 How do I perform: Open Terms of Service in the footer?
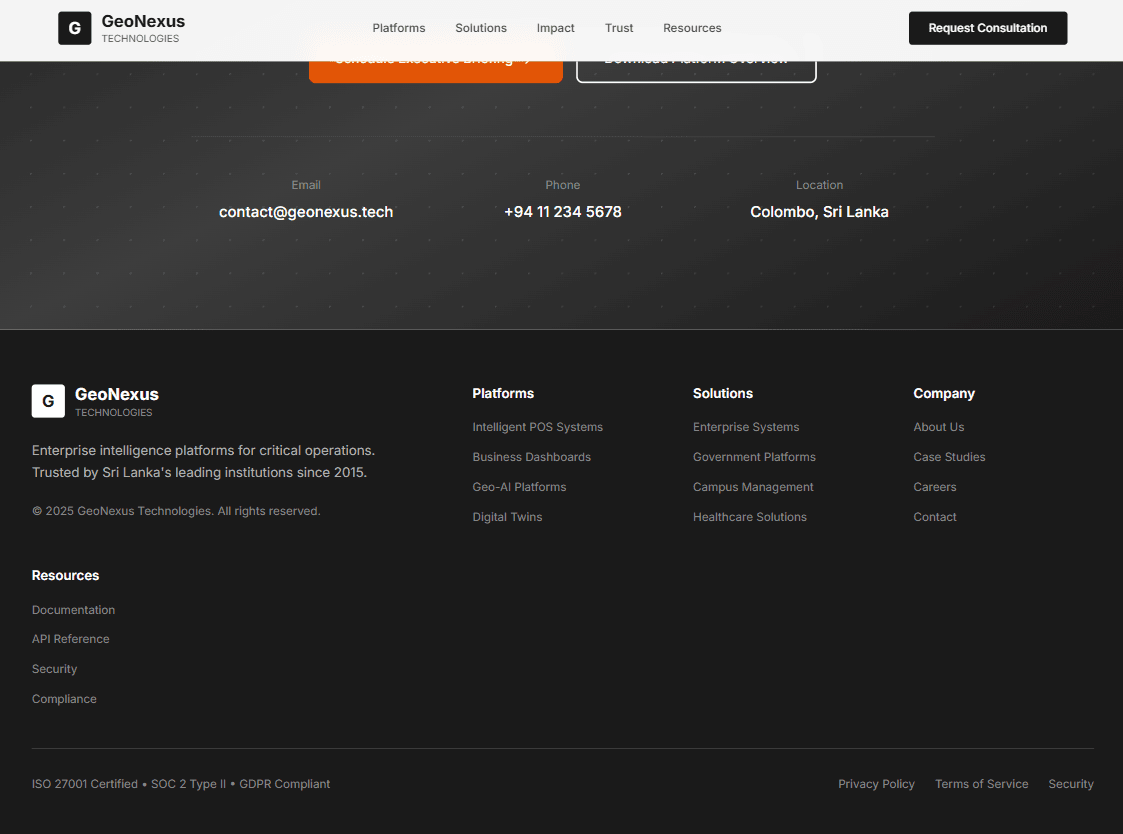tap(981, 783)
